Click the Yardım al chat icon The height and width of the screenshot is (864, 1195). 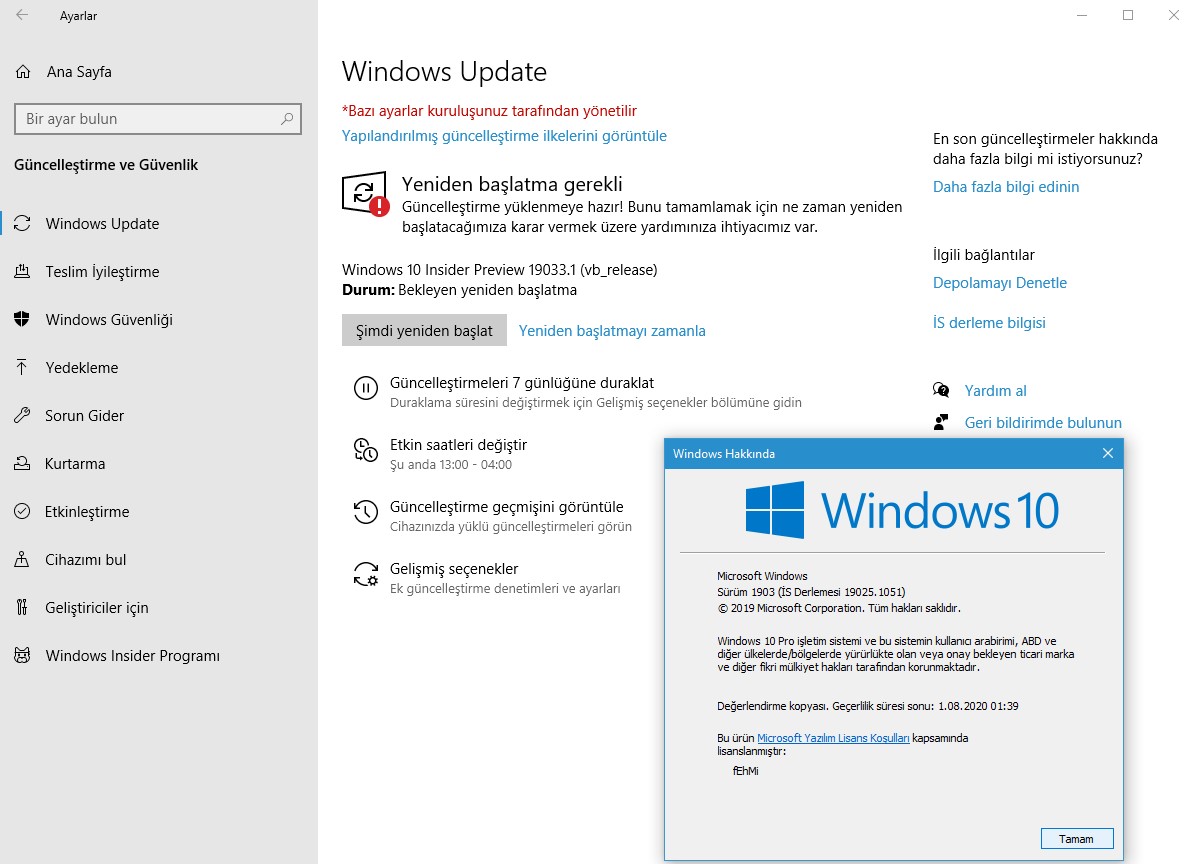(941, 390)
